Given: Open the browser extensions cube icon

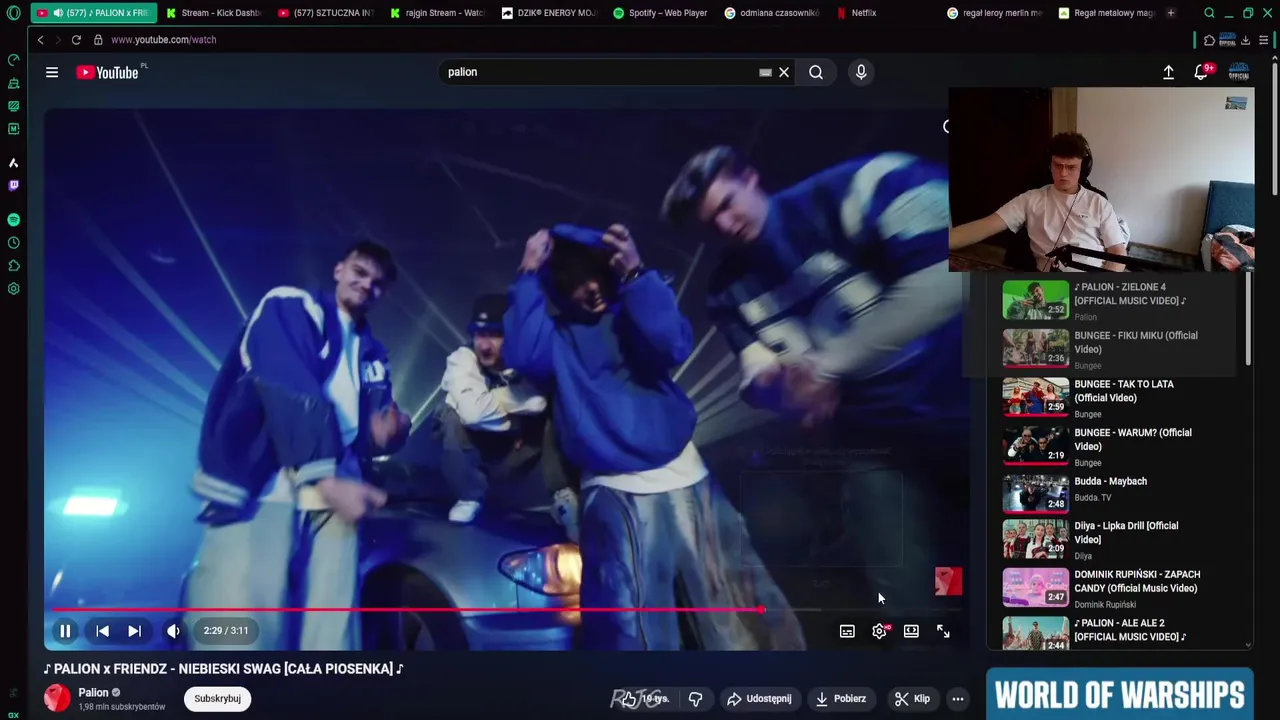Looking at the screenshot, I should coord(1209,40).
